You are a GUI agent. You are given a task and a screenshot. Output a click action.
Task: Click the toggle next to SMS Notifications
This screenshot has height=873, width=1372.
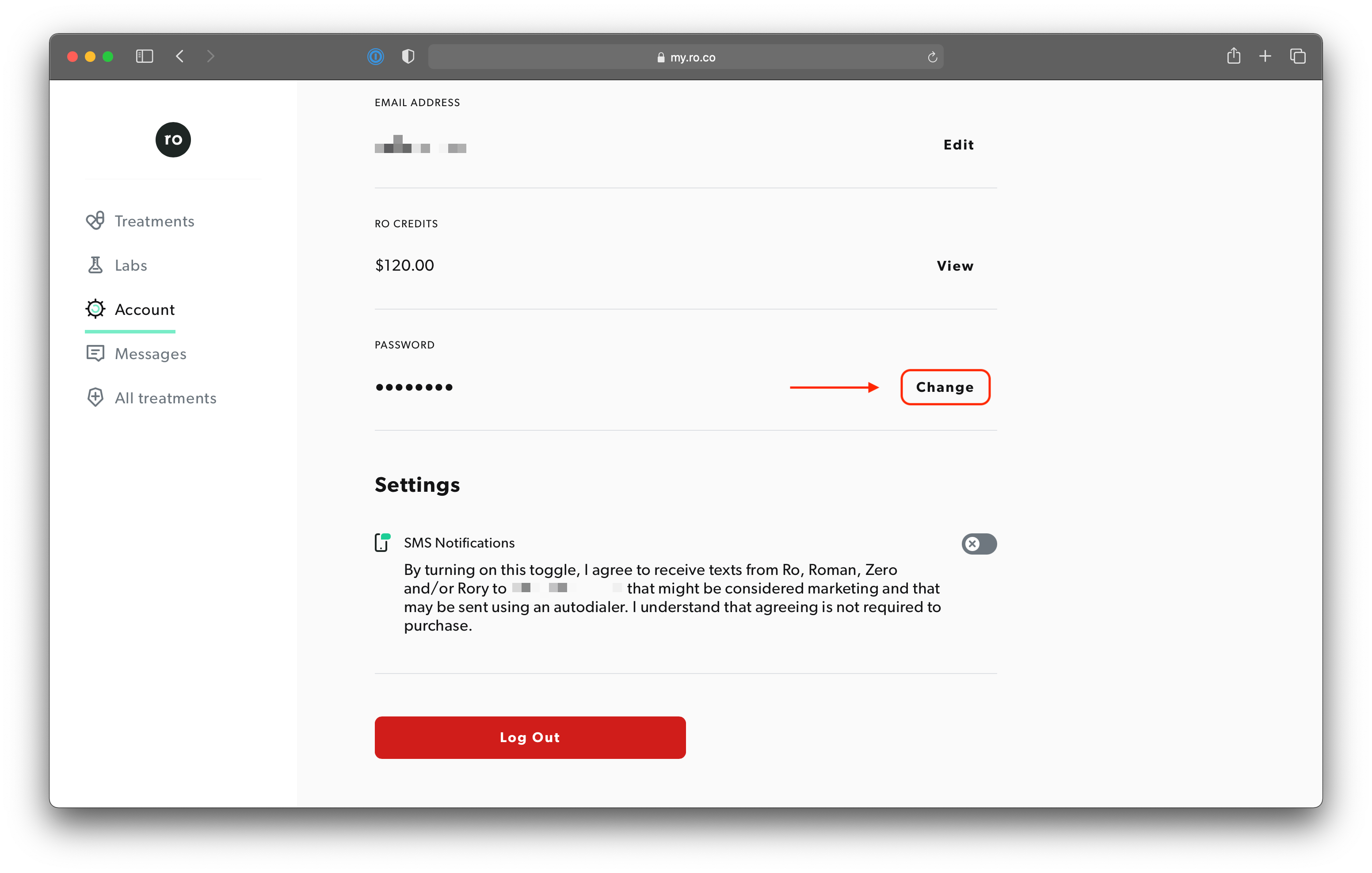[979, 544]
